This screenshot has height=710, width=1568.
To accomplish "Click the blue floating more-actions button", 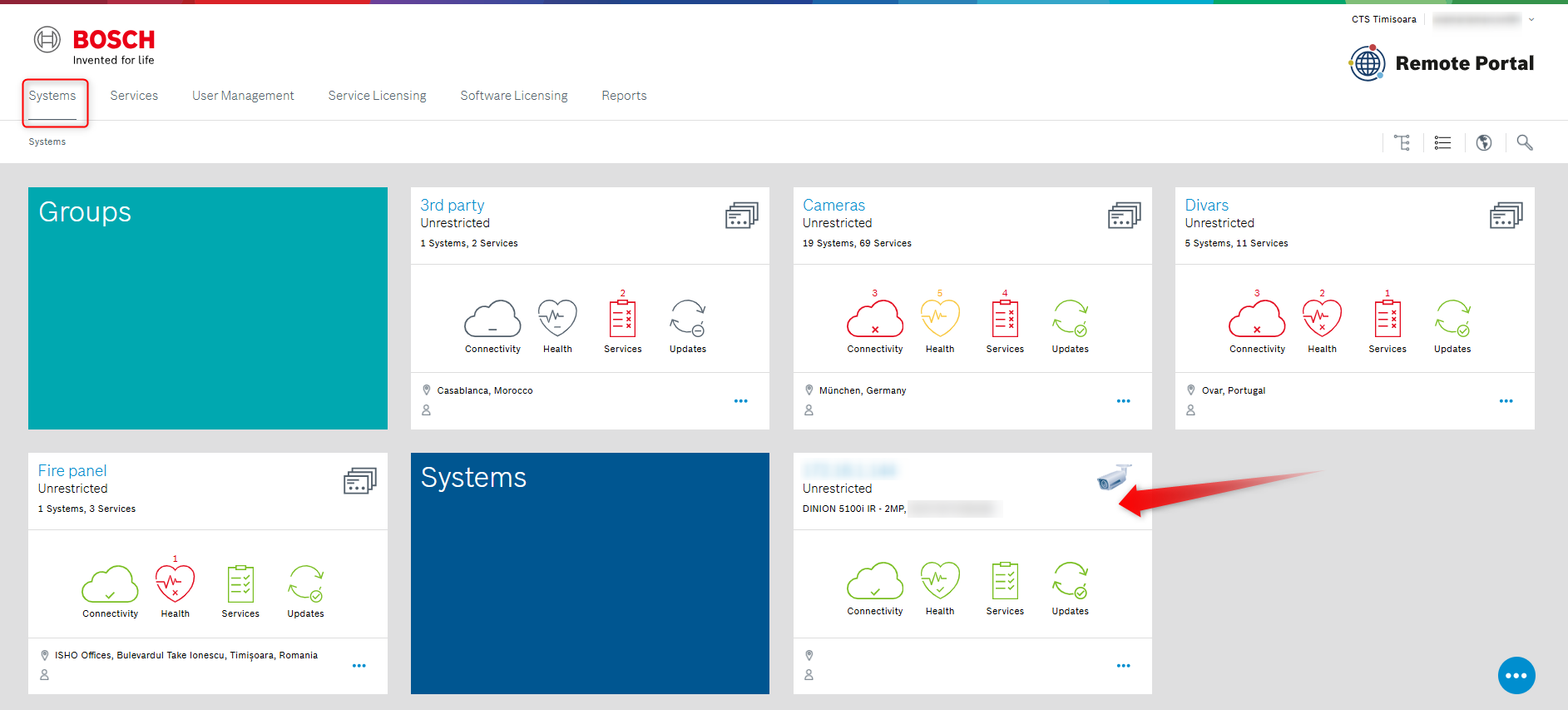I will (1516, 675).
